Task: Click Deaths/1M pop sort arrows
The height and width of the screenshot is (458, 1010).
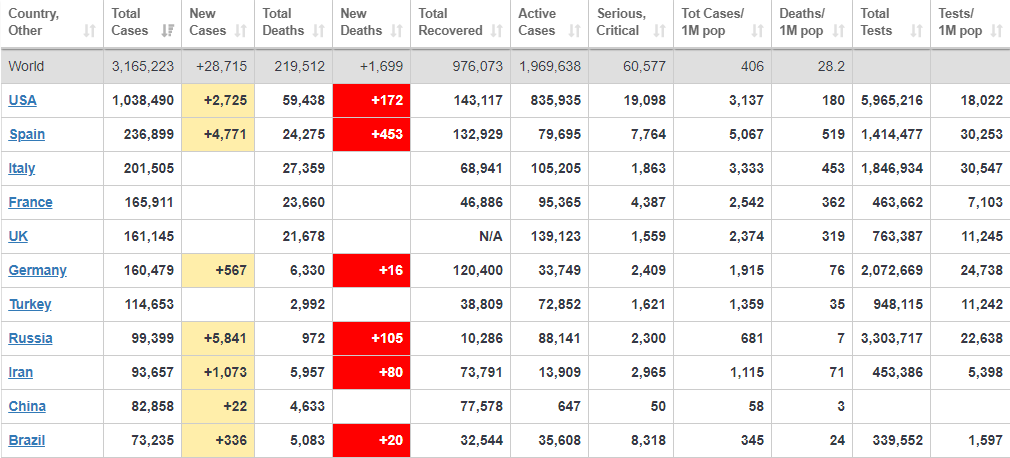Action: 838,31
